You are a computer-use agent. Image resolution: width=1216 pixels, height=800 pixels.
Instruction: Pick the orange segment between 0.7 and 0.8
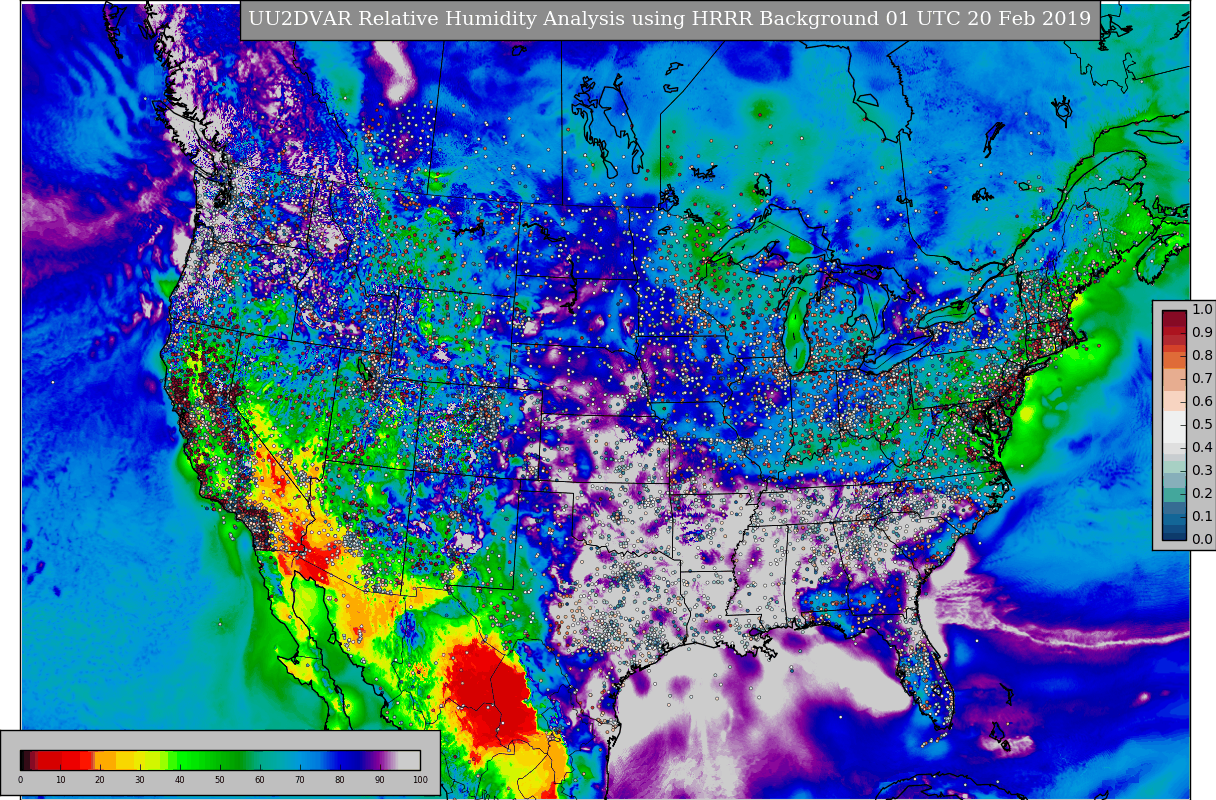pyautogui.click(x=1174, y=362)
